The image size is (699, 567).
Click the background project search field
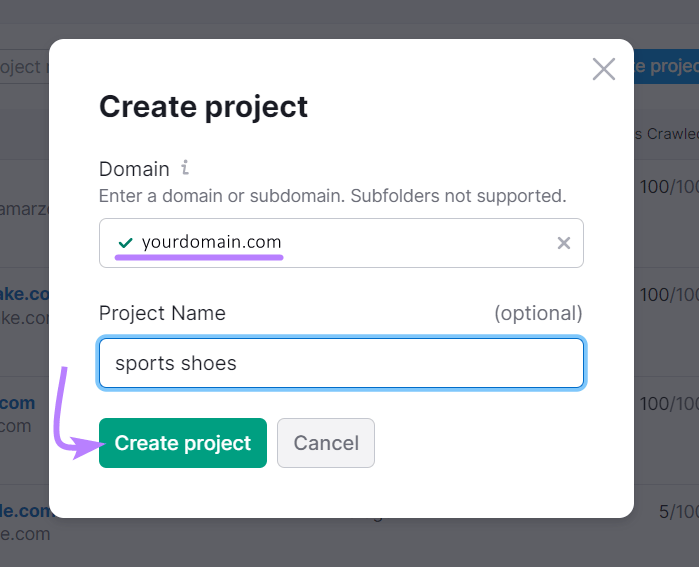[x=24, y=67]
